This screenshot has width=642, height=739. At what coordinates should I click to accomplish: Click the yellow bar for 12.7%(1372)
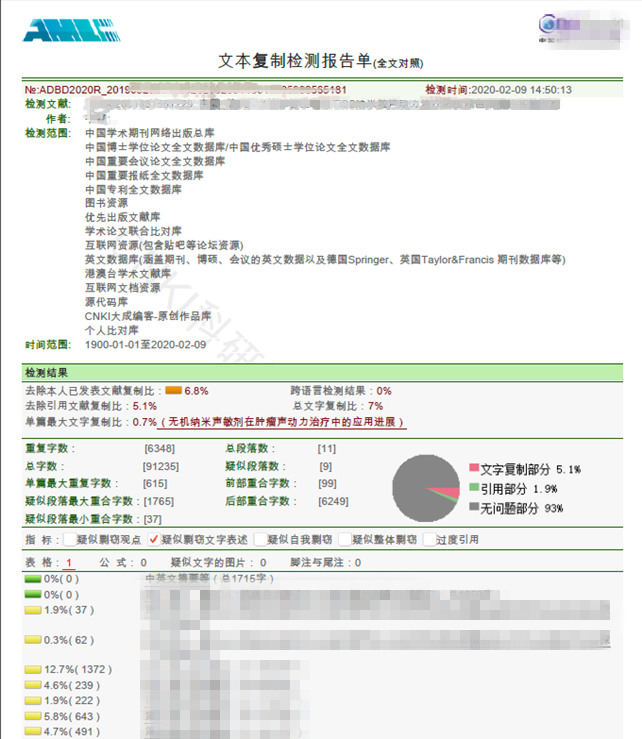[33, 669]
